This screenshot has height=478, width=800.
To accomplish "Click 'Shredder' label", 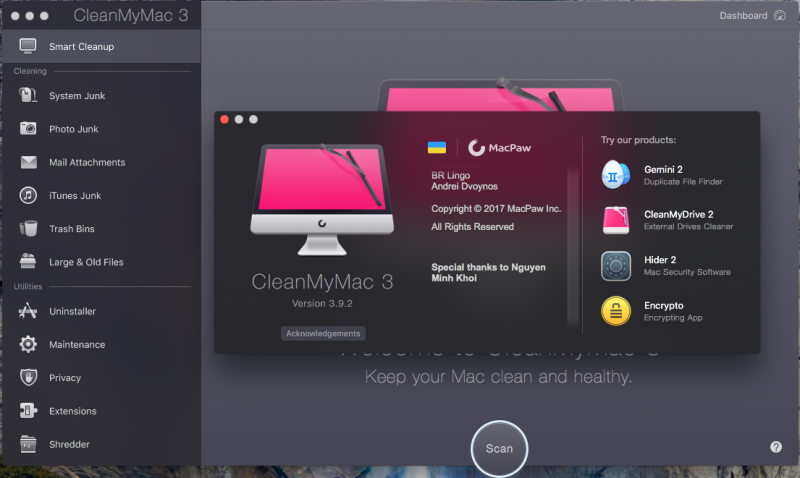I will (x=69, y=444).
